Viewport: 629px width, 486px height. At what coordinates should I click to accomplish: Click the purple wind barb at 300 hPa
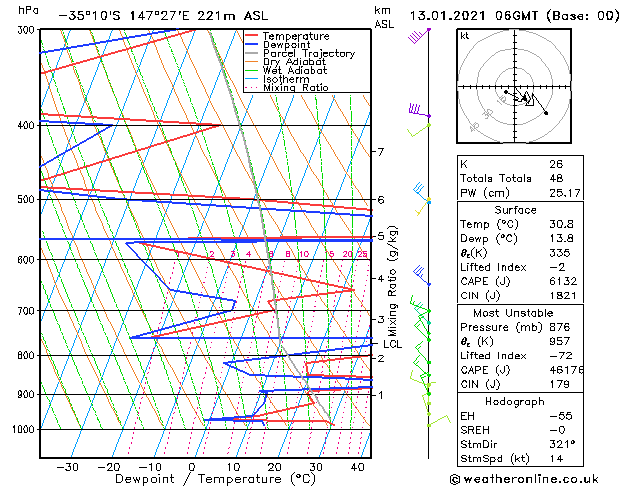(x=418, y=35)
